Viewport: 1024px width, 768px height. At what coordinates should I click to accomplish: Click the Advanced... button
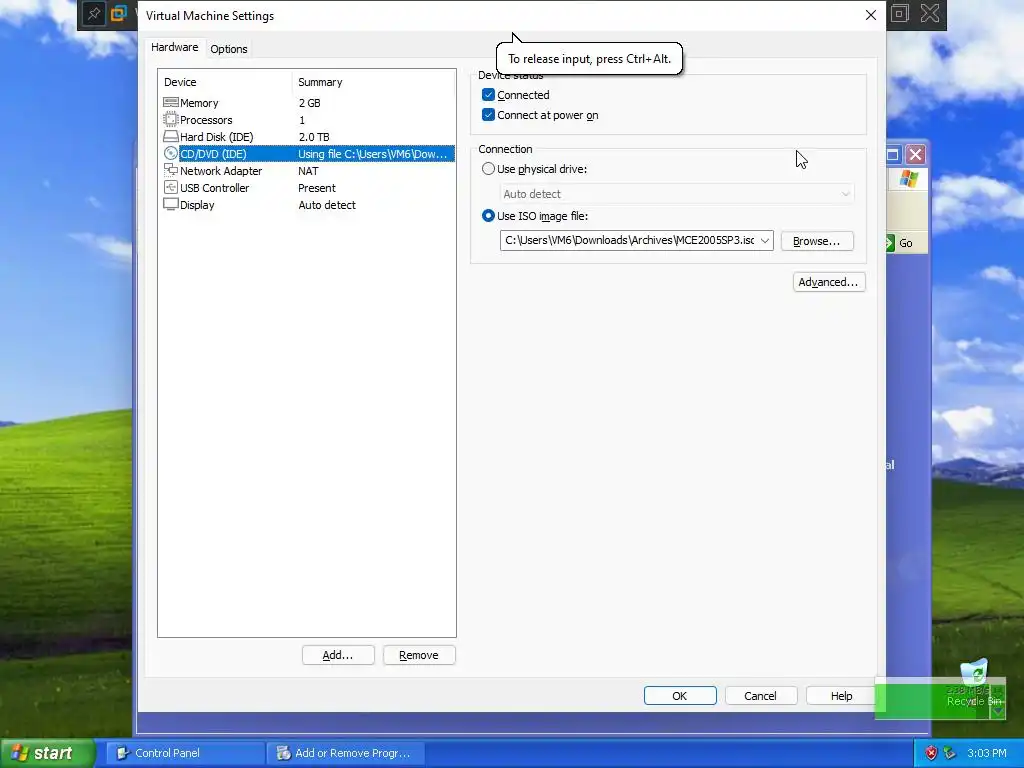pyautogui.click(x=829, y=282)
